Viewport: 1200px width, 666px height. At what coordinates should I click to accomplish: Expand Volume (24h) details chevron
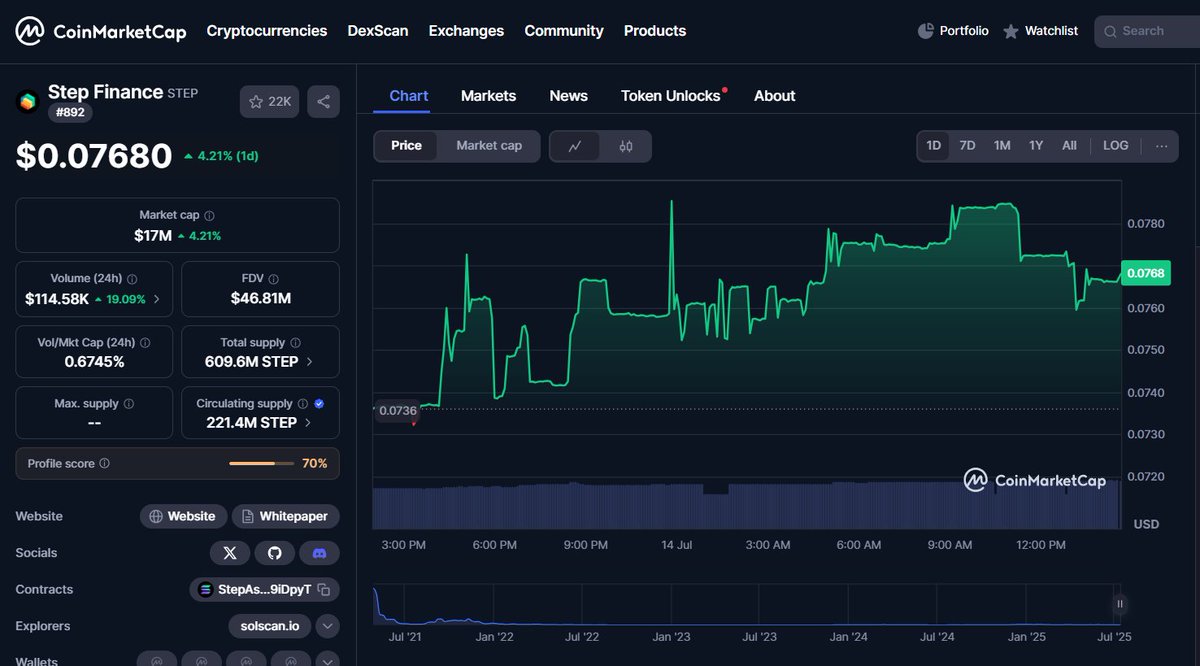pos(156,299)
